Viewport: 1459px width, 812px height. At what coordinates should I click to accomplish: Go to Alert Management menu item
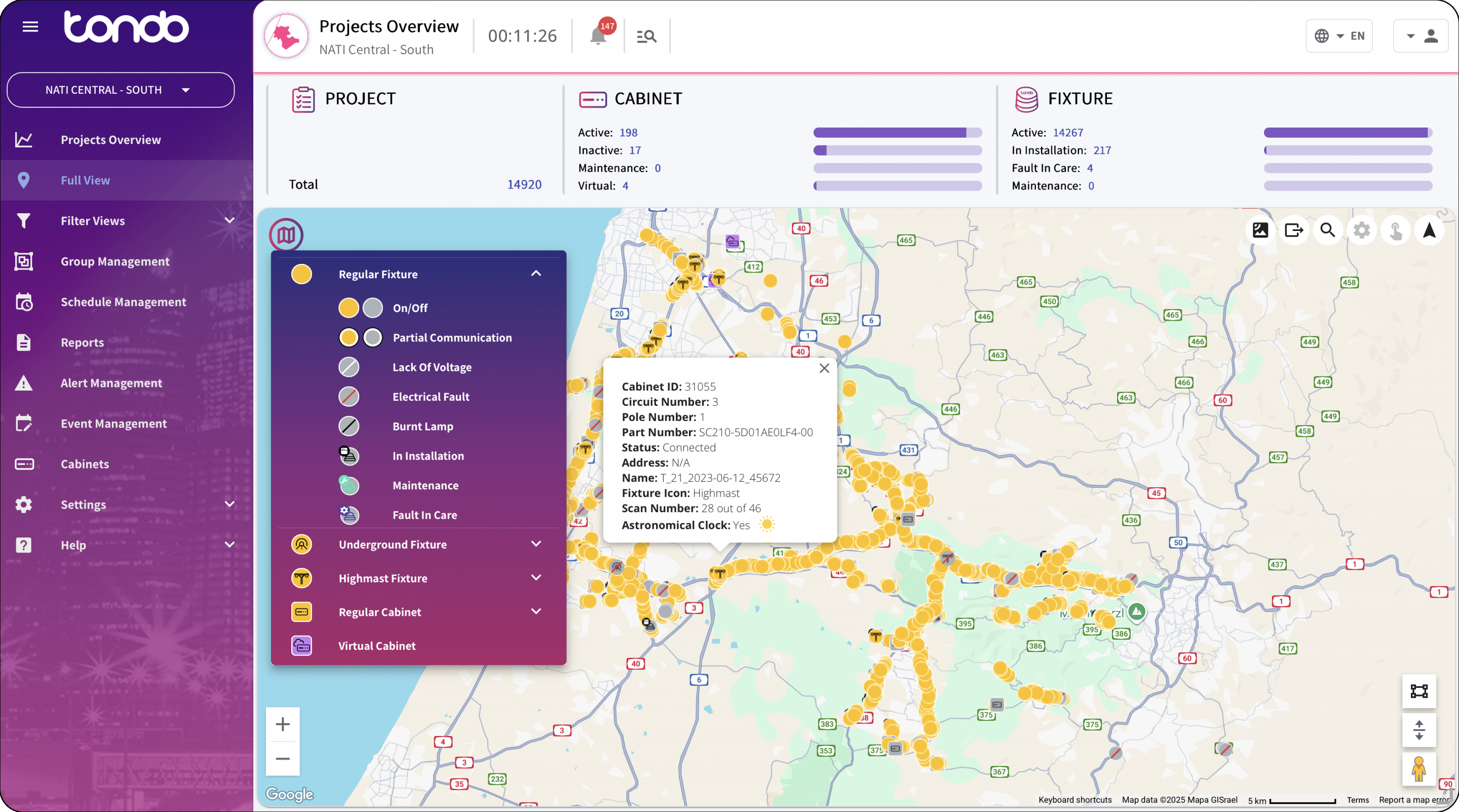(111, 383)
